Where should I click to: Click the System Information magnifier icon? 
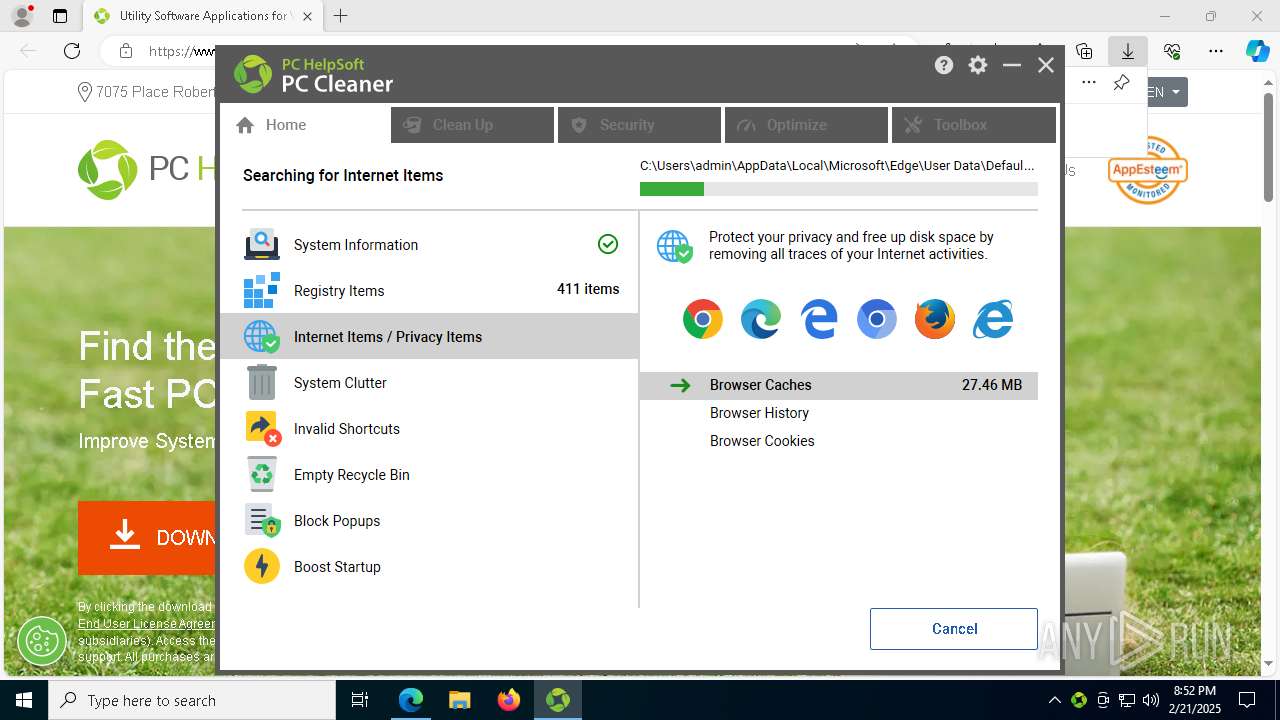click(262, 244)
